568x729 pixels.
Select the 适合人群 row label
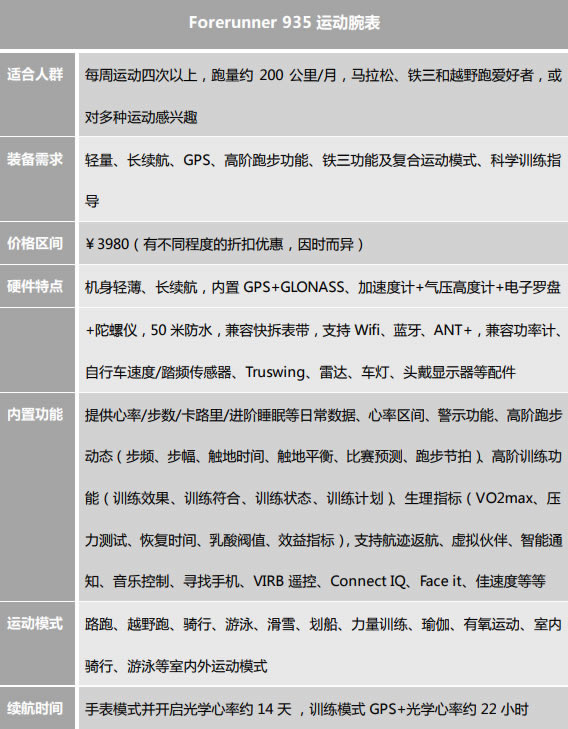click(x=35, y=74)
